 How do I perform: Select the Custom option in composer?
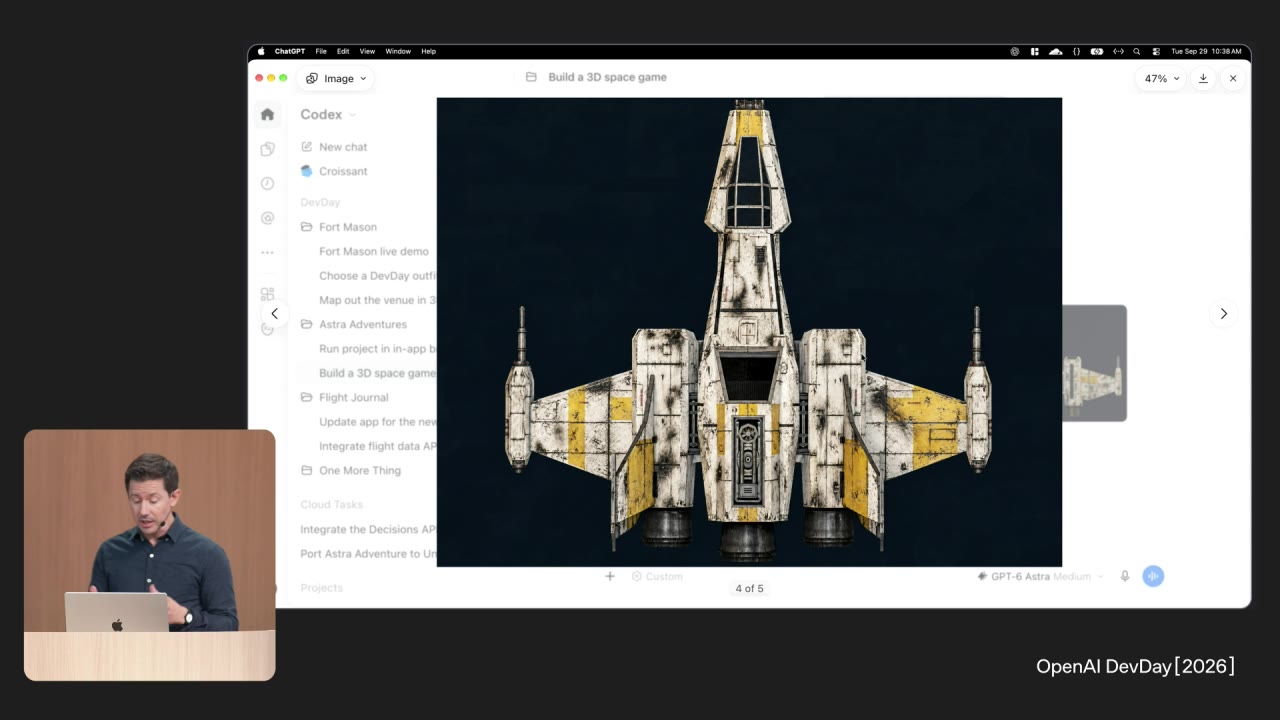[x=657, y=576]
